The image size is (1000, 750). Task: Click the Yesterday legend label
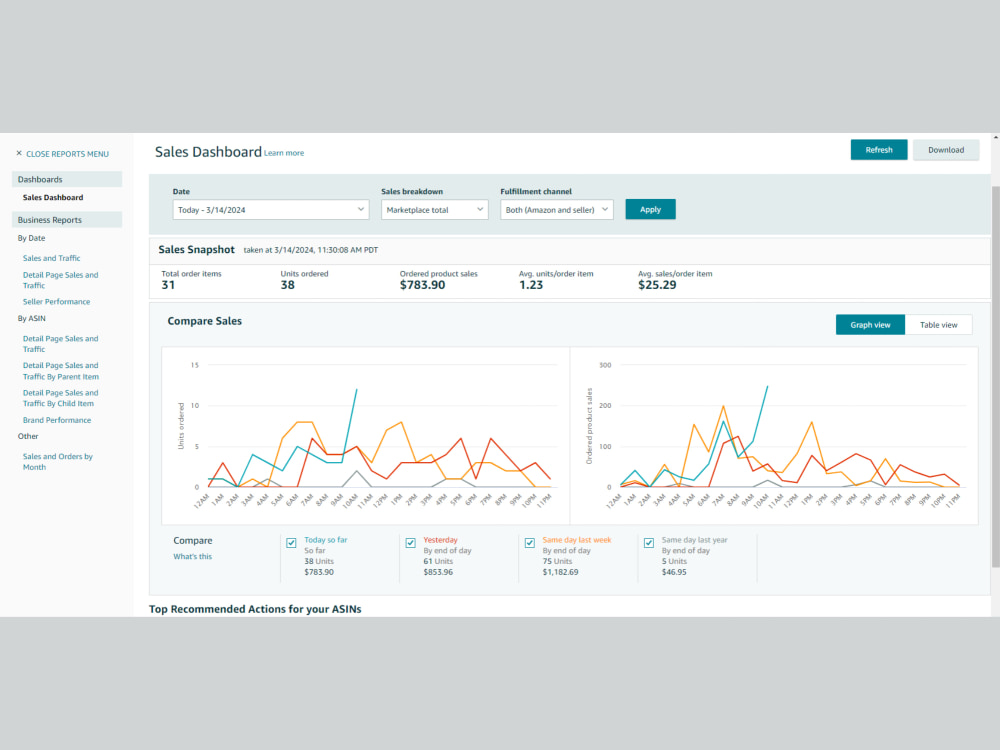point(440,540)
